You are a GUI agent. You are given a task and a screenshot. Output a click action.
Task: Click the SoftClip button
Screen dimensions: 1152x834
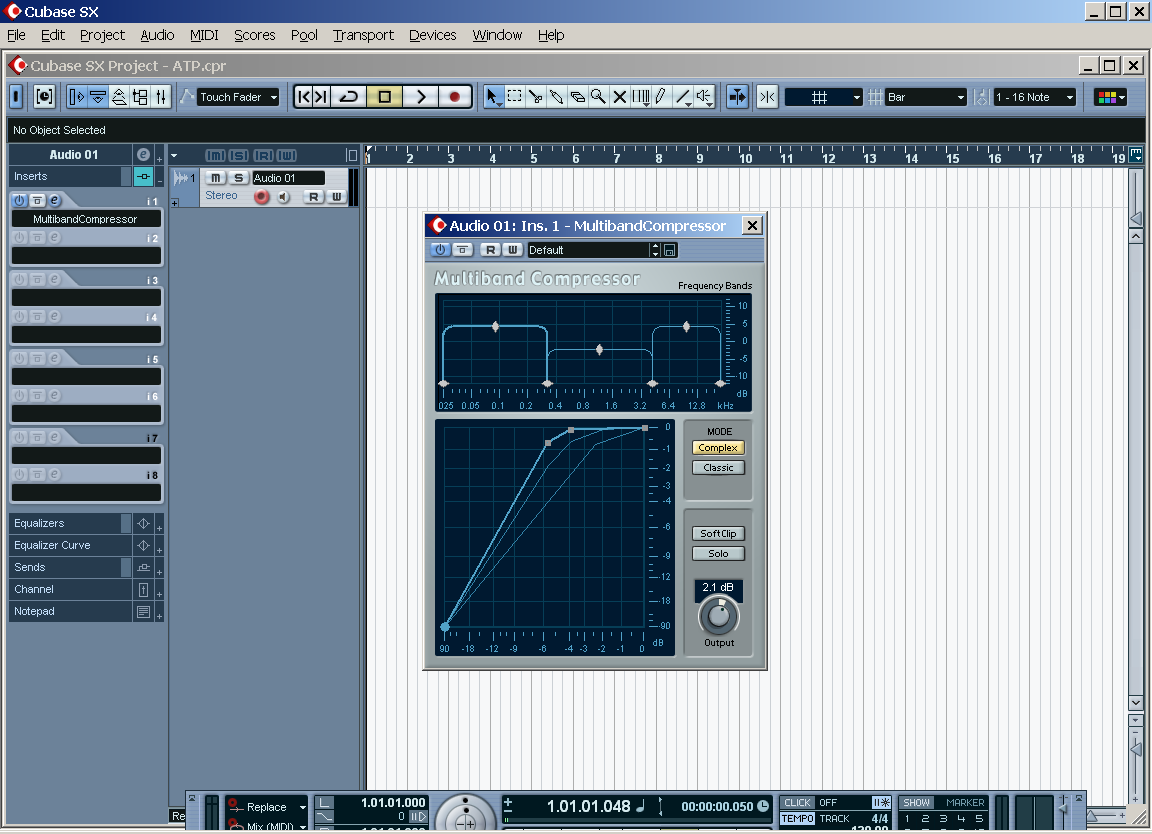coord(718,533)
